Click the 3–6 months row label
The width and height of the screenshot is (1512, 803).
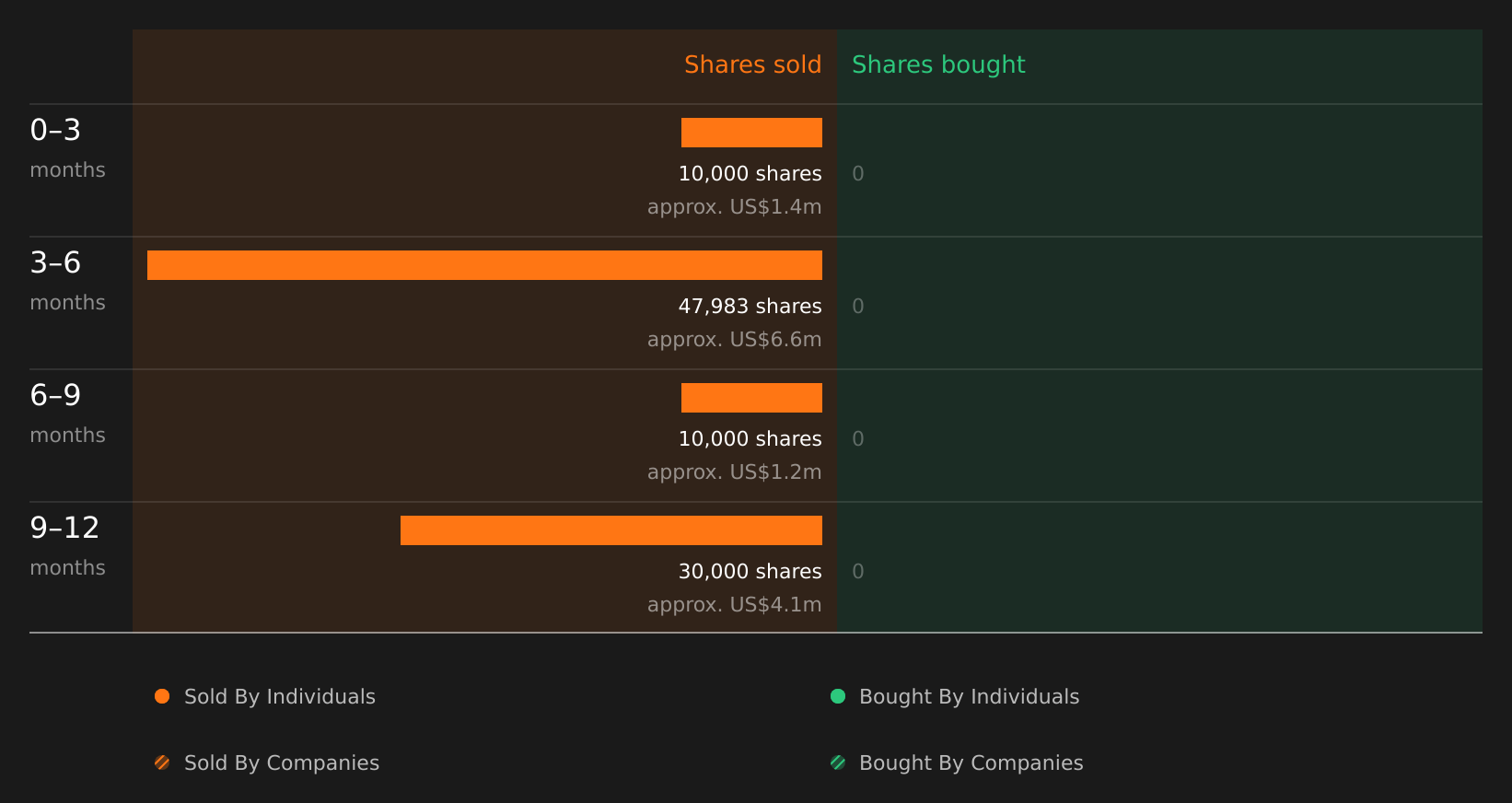[x=67, y=281]
